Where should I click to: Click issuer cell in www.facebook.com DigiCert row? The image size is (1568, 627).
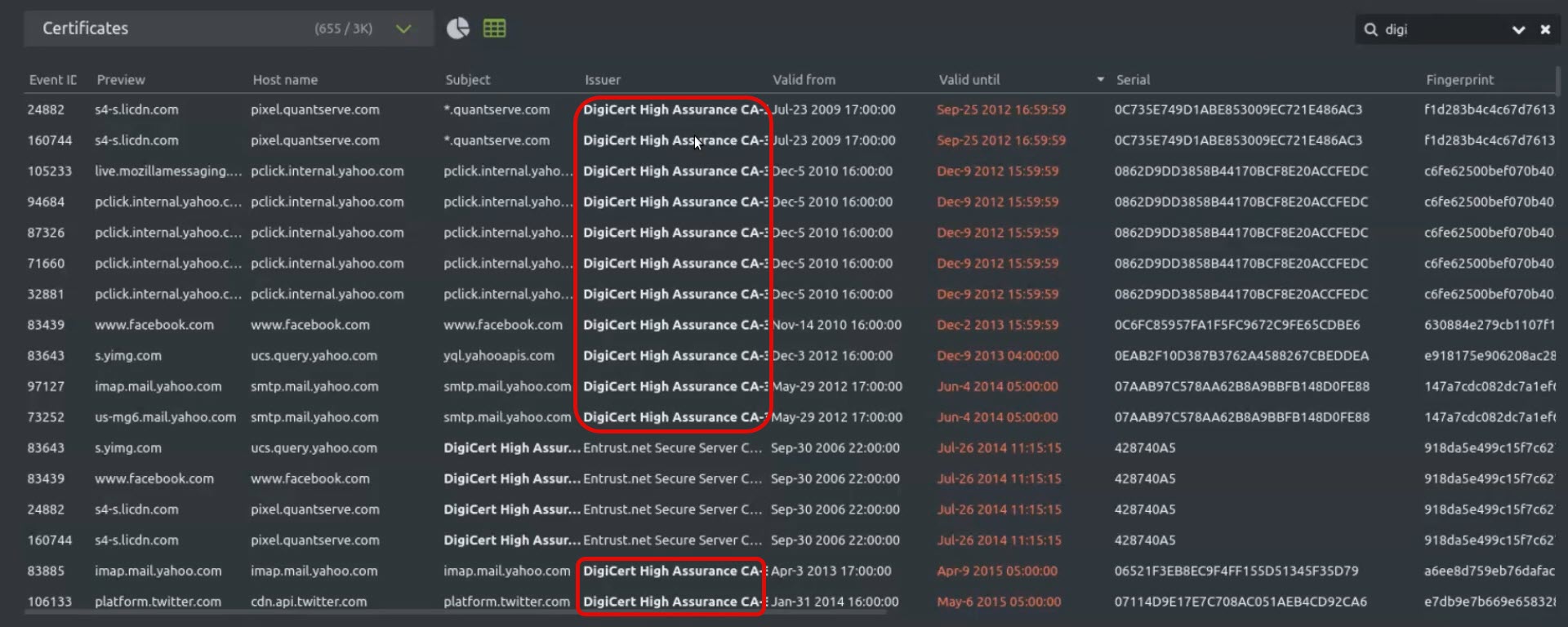[675, 325]
